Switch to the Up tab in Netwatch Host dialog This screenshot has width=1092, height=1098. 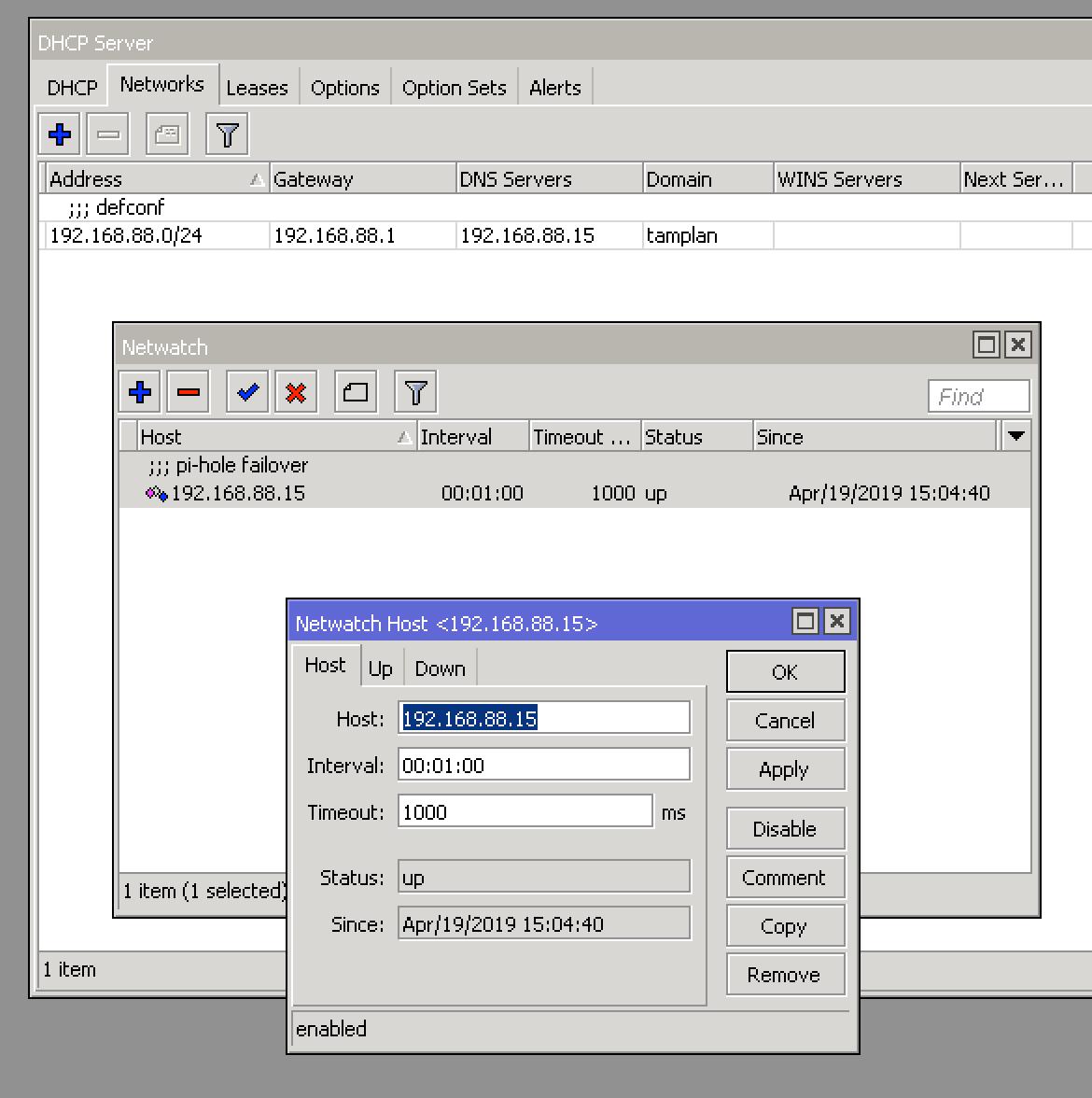click(381, 669)
